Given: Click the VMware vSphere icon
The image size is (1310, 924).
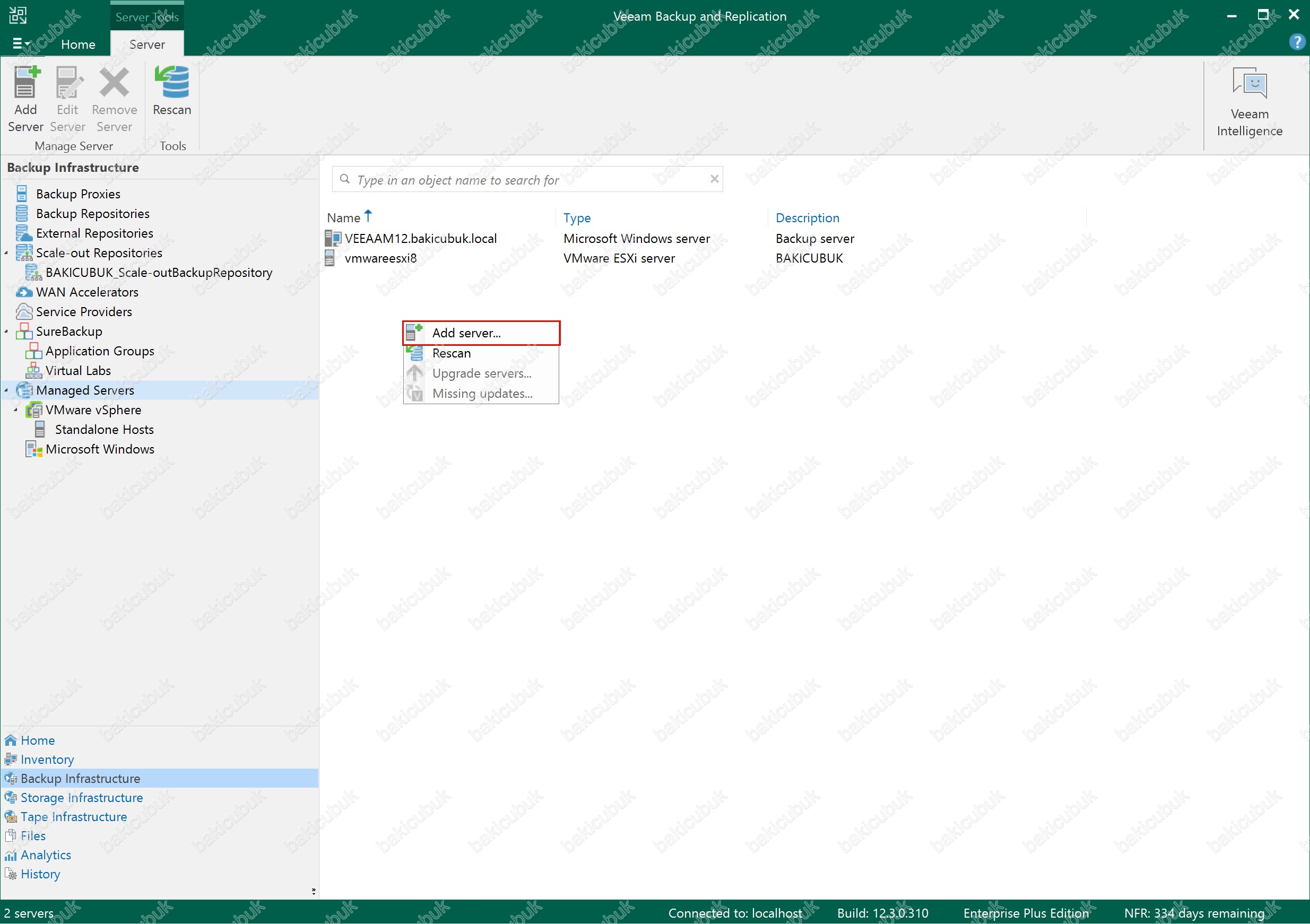Looking at the screenshot, I should coord(33,409).
